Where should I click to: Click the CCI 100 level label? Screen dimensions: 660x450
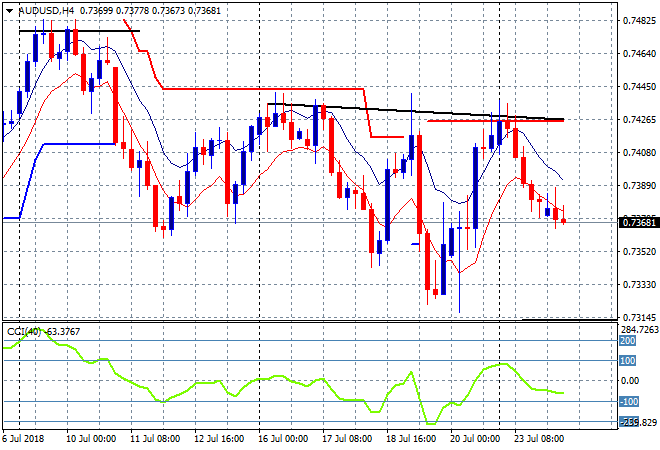628,361
